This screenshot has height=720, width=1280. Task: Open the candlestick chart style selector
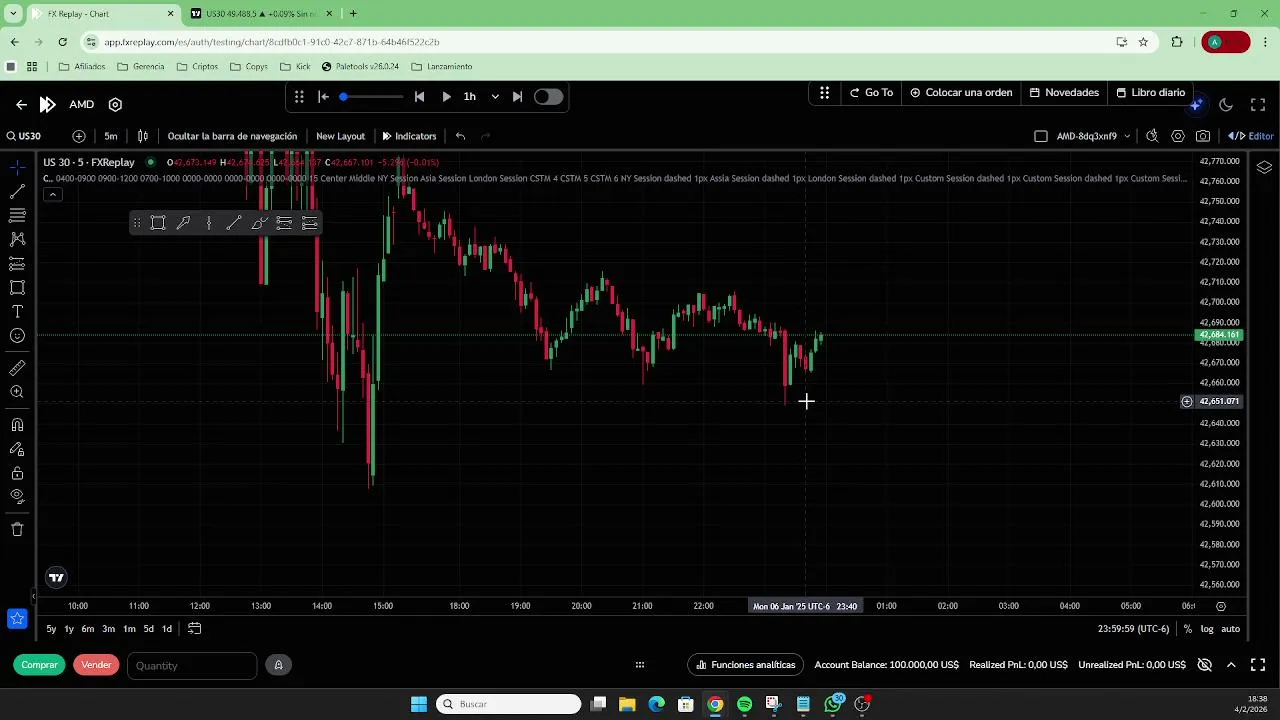tap(143, 136)
